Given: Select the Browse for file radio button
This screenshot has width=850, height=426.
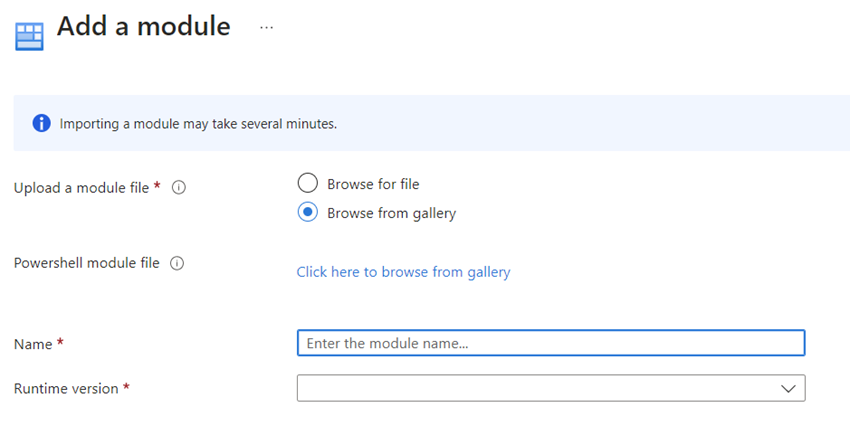Looking at the screenshot, I should [307, 183].
